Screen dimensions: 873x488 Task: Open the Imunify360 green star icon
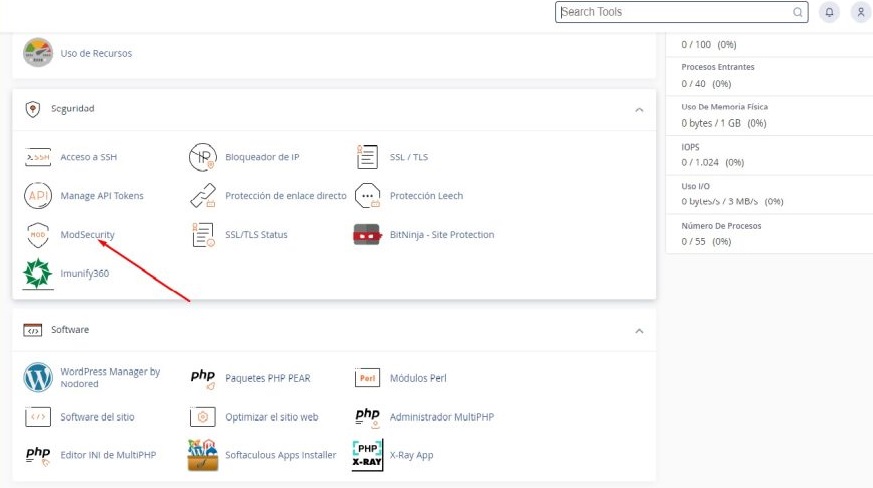(38, 273)
